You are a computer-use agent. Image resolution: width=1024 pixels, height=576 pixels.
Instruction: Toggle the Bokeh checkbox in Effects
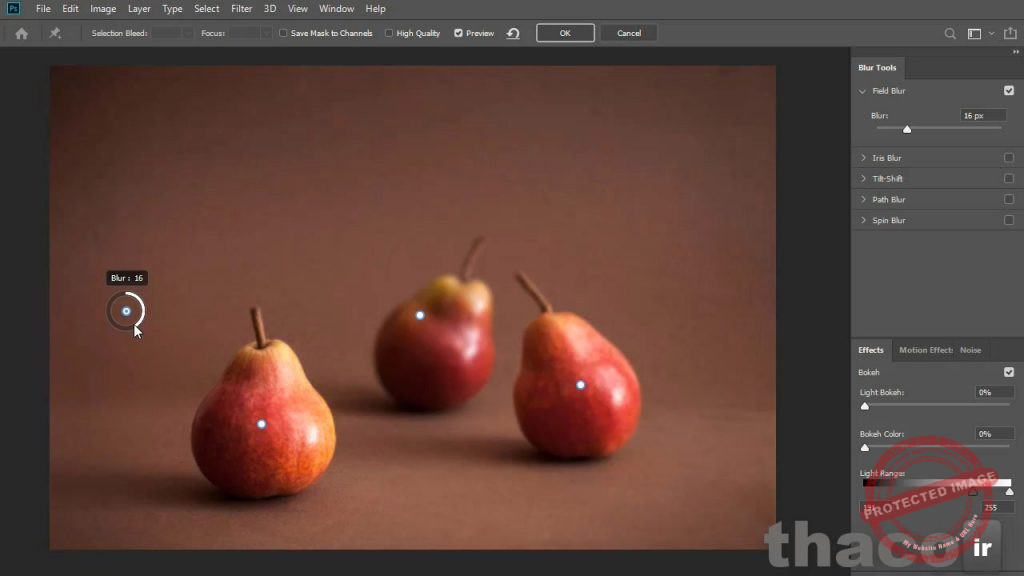[1009, 371]
